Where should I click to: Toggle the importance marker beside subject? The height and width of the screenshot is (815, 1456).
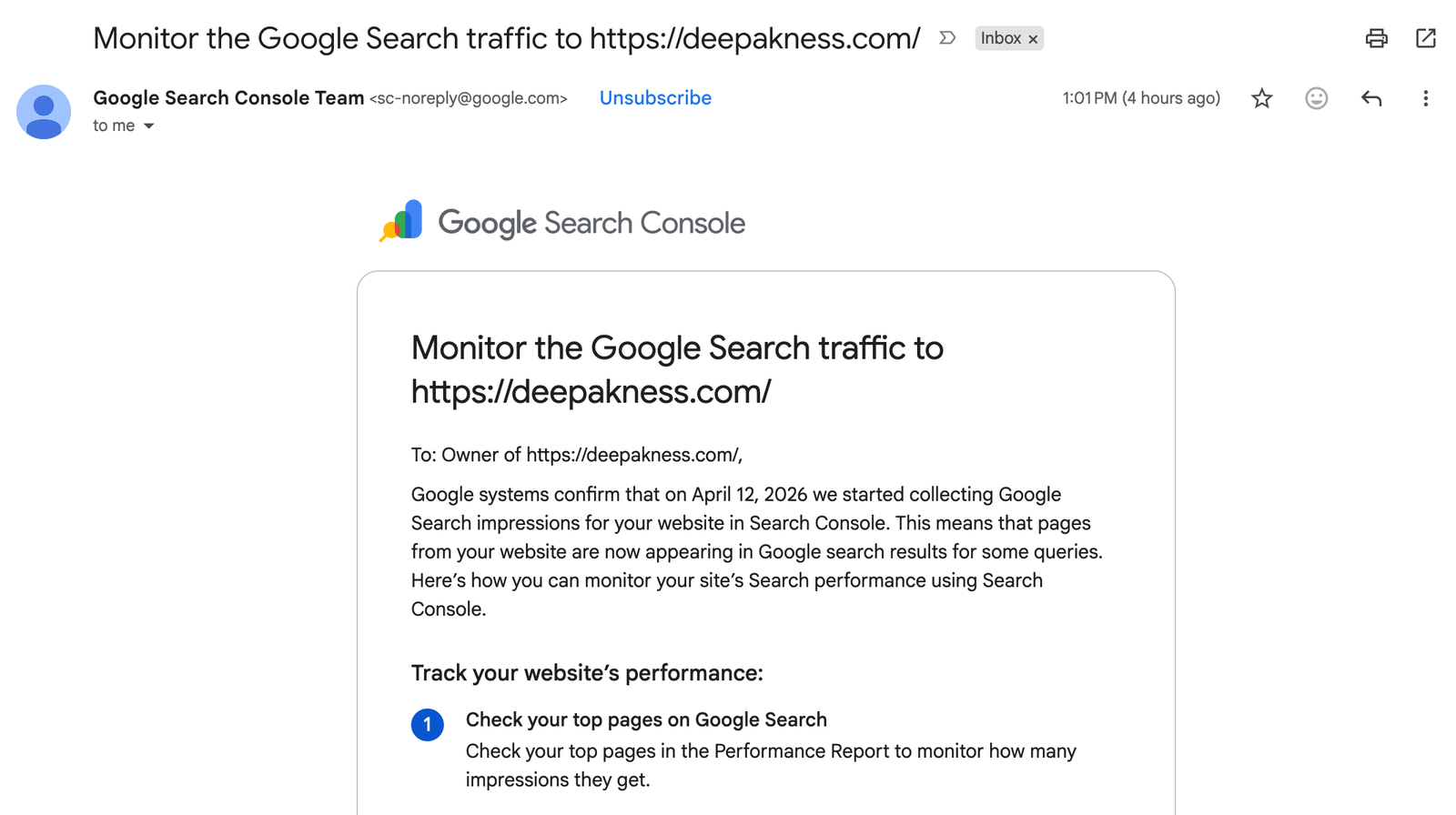tap(947, 38)
